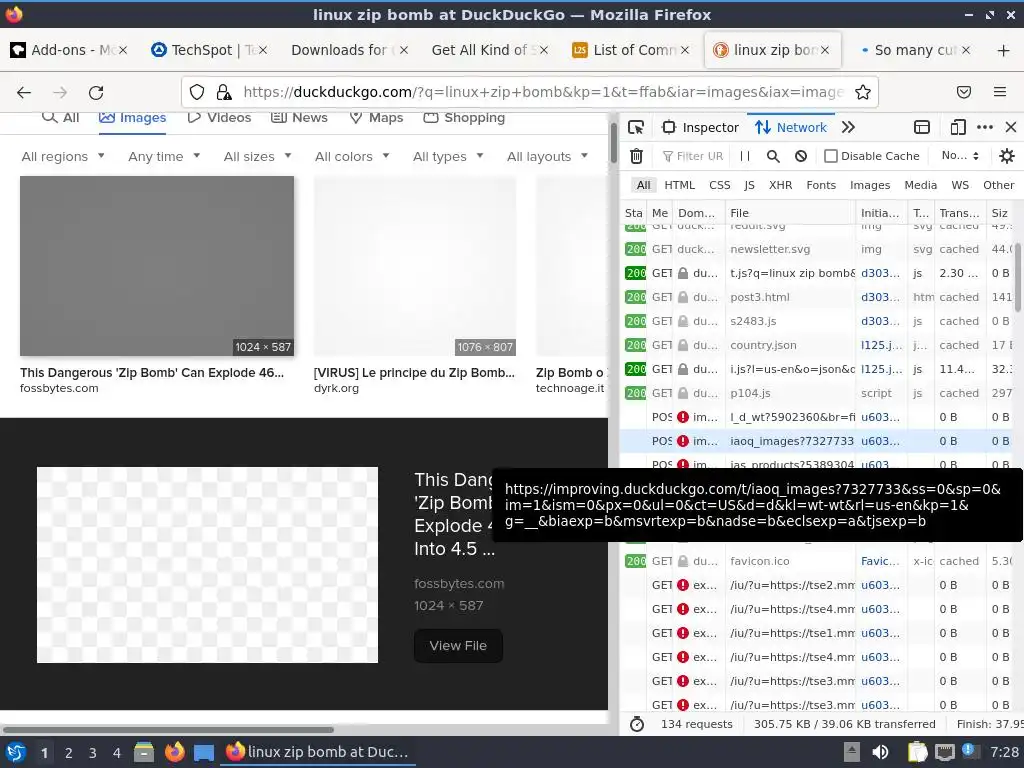Click the address bar URL
The width and height of the screenshot is (1024, 768).
(543, 92)
